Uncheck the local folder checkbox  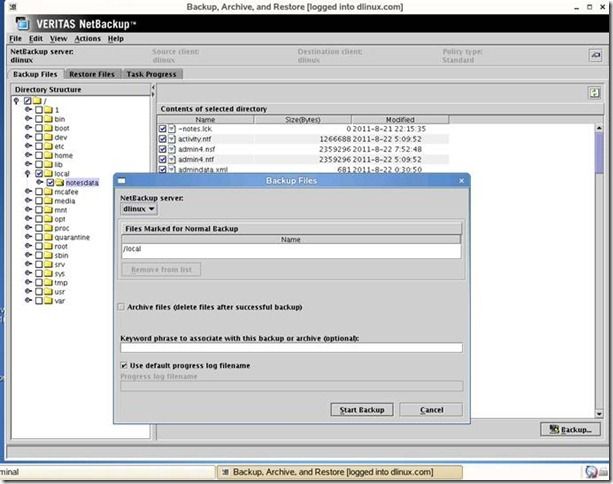coord(39,173)
